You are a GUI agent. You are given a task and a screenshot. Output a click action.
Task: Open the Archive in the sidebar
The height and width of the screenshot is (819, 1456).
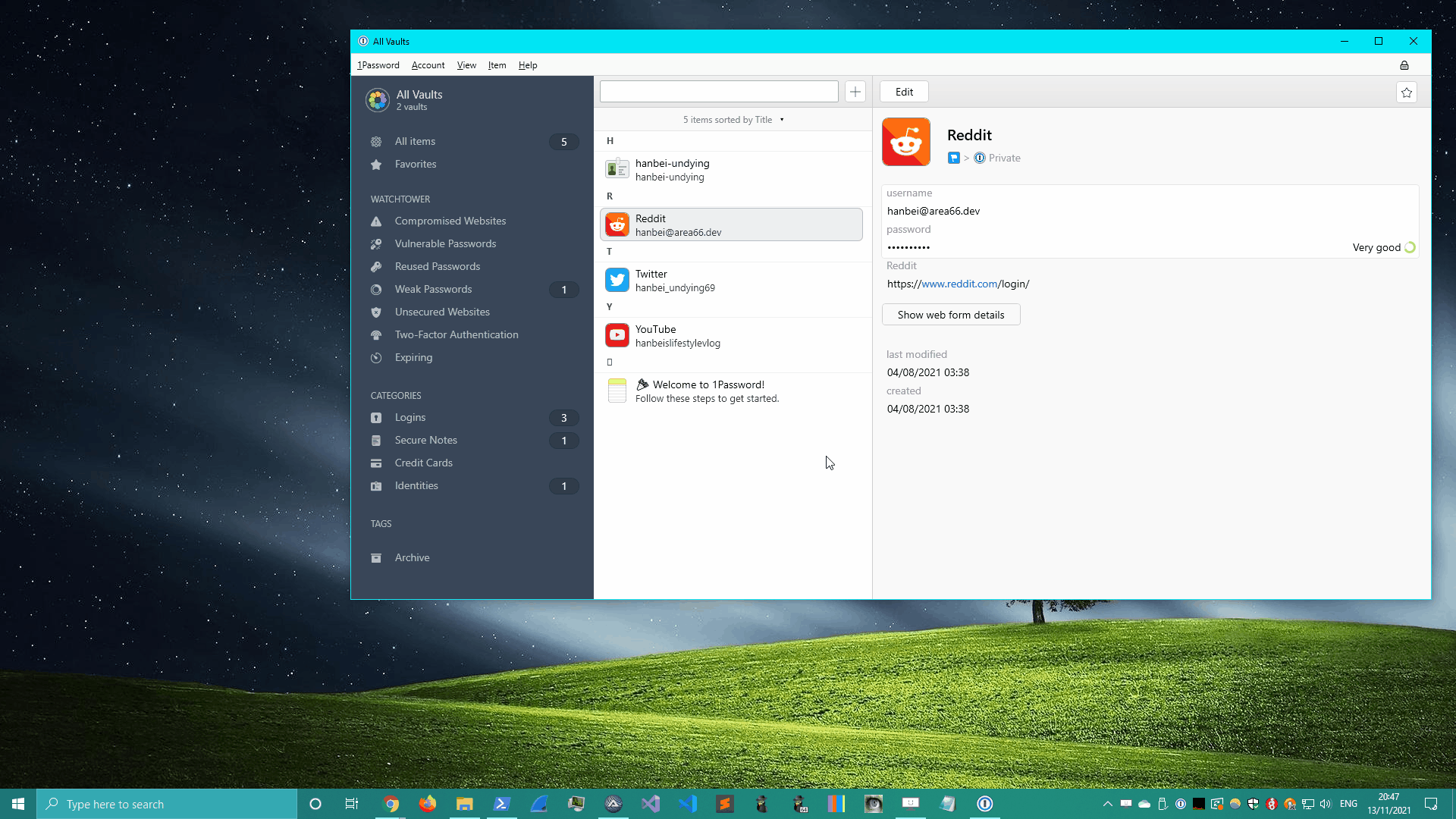[472, 558]
